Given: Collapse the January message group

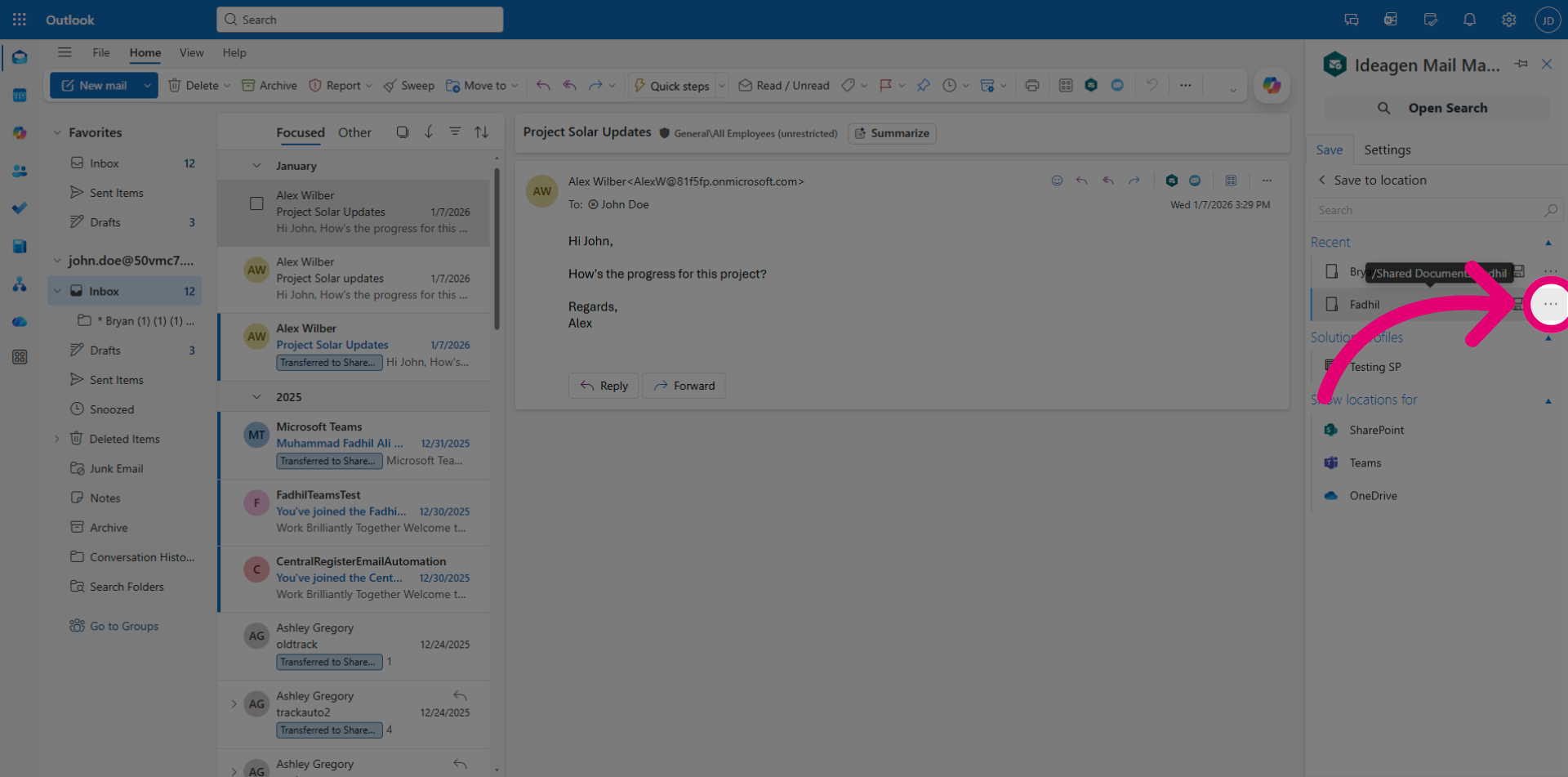Looking at the screenshot, I should [256, 166].
